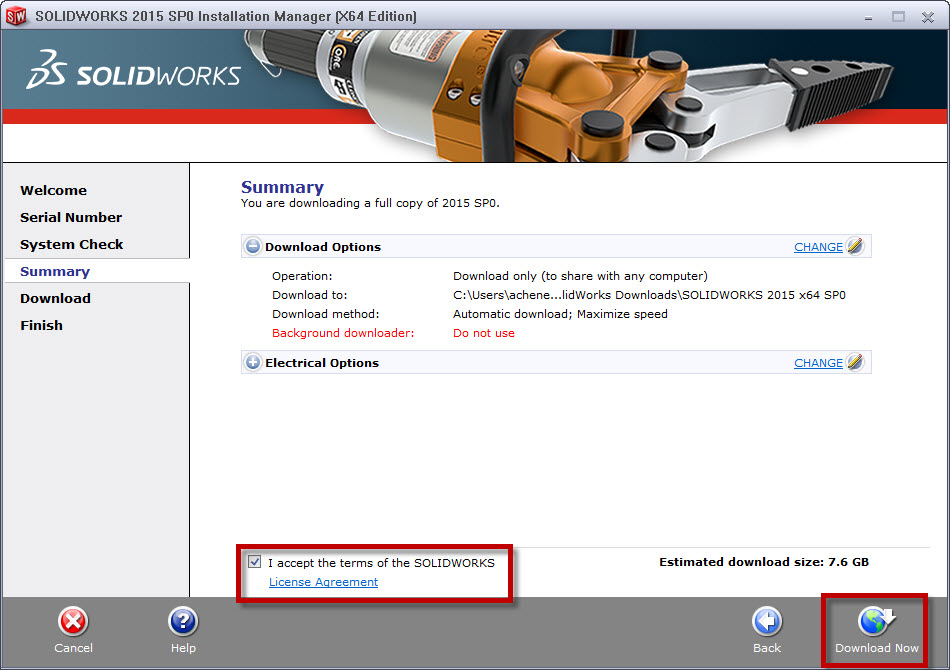Viewport: 950px width, 670px height.
Task: Click the 'Estimated download size: 7.6 GB' text
Action: coord(764,562)
